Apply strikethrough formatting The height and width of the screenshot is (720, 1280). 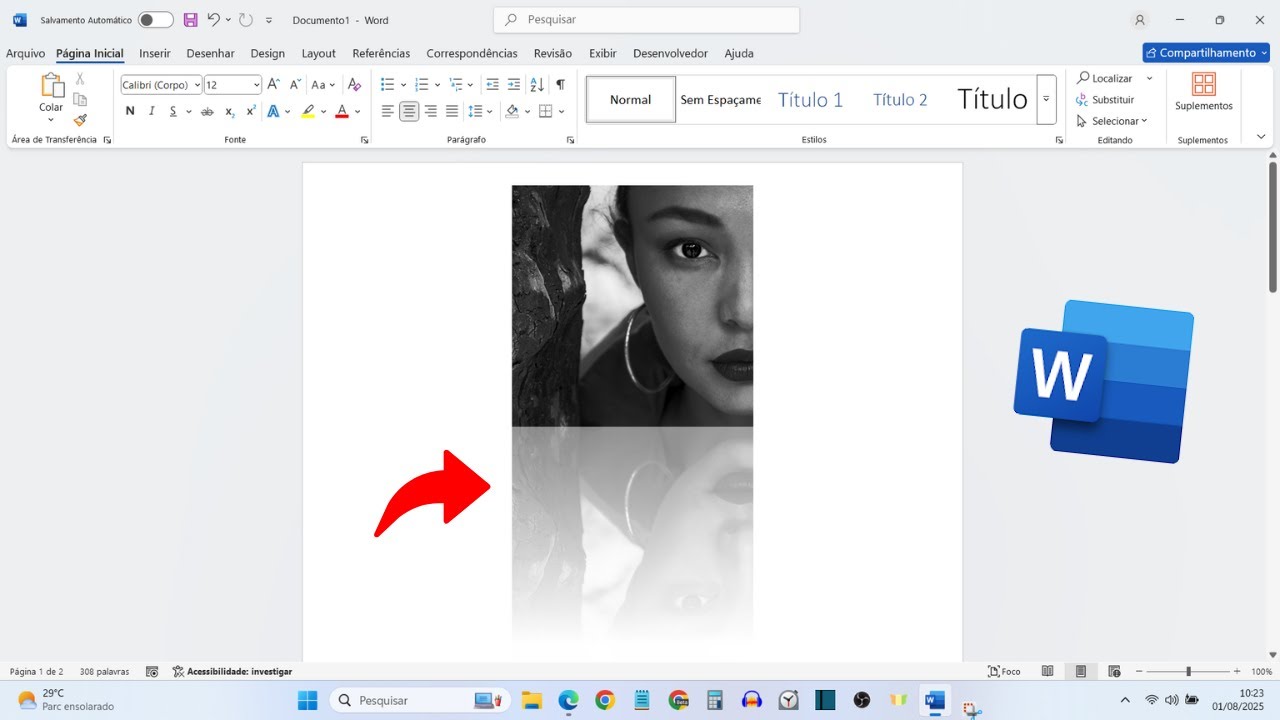pyautogui.click(x=207, y=111)
